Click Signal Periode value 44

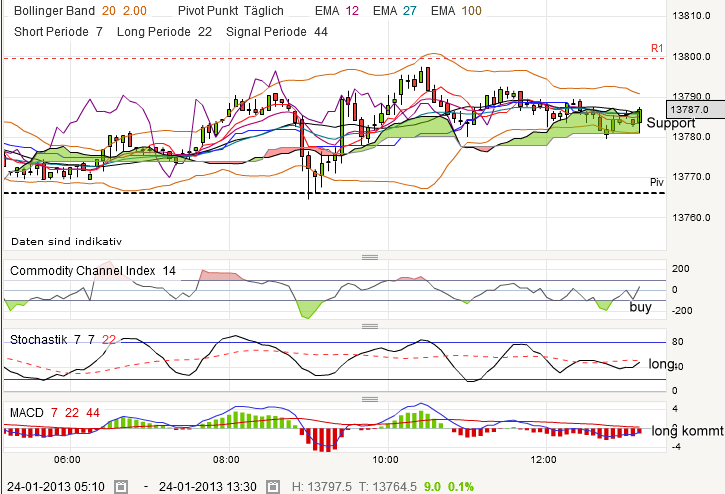pyautogui.click(x=320, y=32)
